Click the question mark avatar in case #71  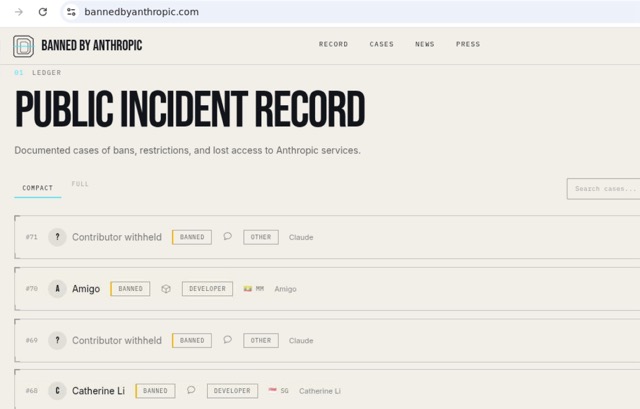click(57, 237)
